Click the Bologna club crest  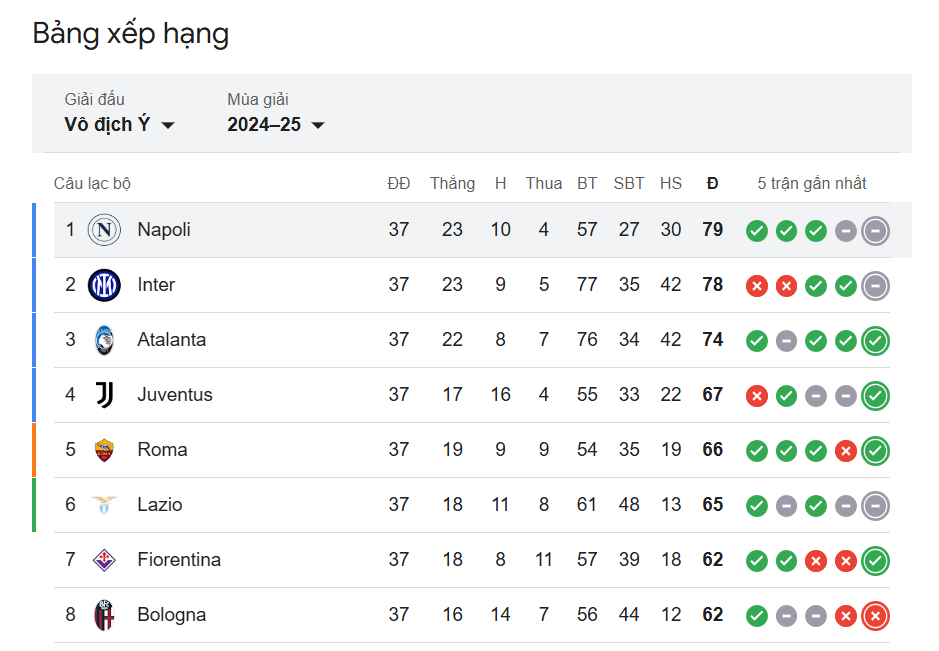coord(104,616)
